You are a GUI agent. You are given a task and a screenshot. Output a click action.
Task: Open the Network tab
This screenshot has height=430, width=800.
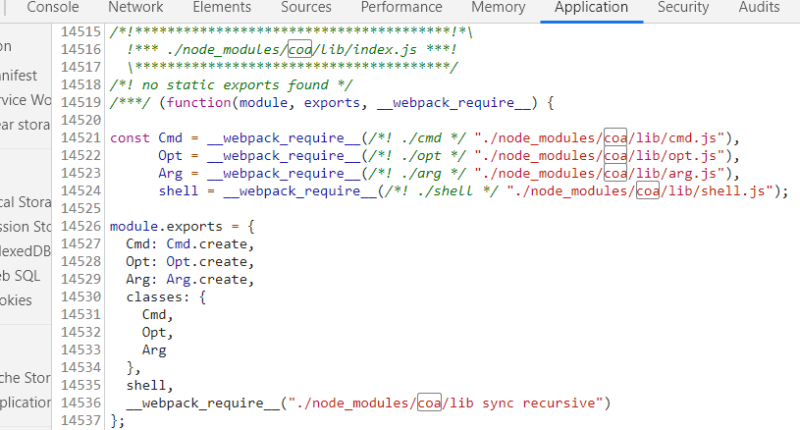pos(136,7)
